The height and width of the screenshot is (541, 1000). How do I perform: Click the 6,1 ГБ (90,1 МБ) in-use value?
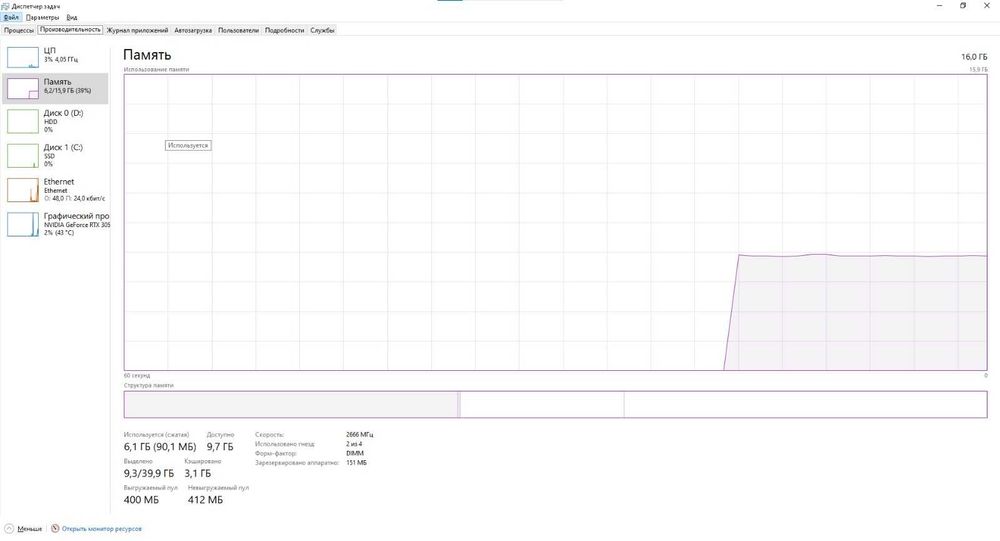(x=160, y=447)
